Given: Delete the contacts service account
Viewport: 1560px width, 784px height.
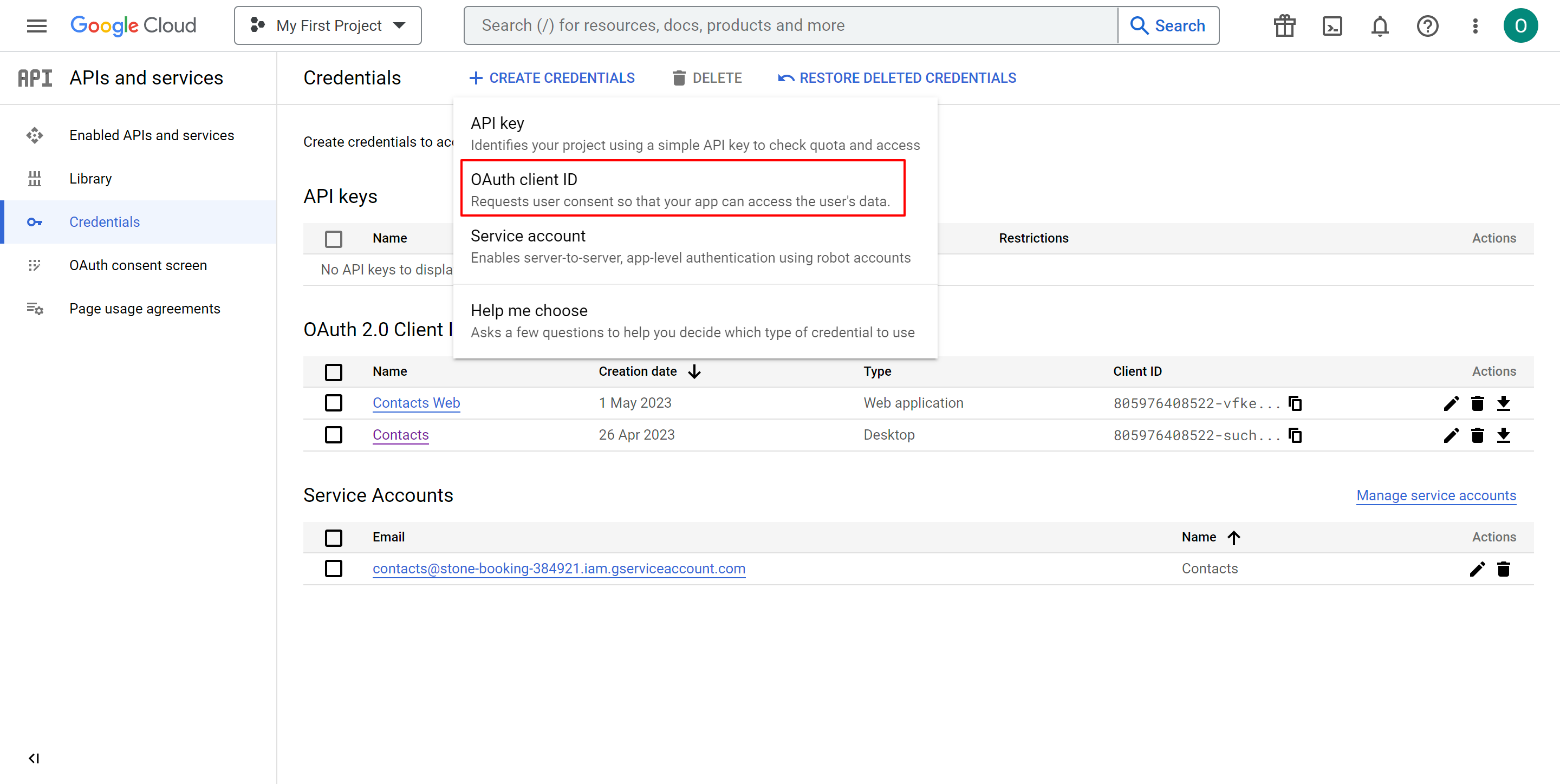Looking at the screenshot, I should (1504, 569).
